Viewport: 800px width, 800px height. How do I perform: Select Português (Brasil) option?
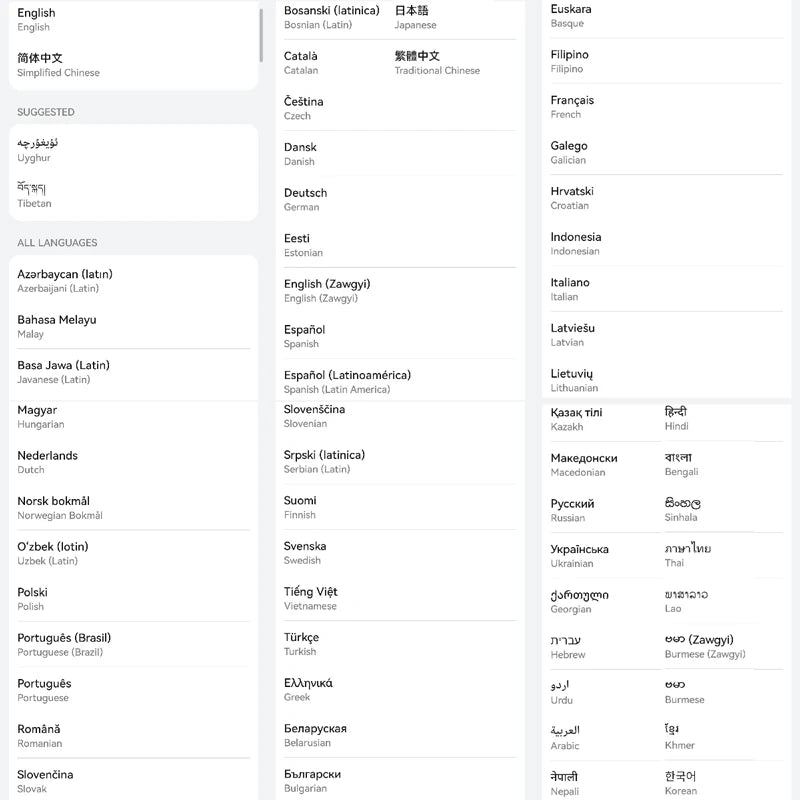click(64, 644)
